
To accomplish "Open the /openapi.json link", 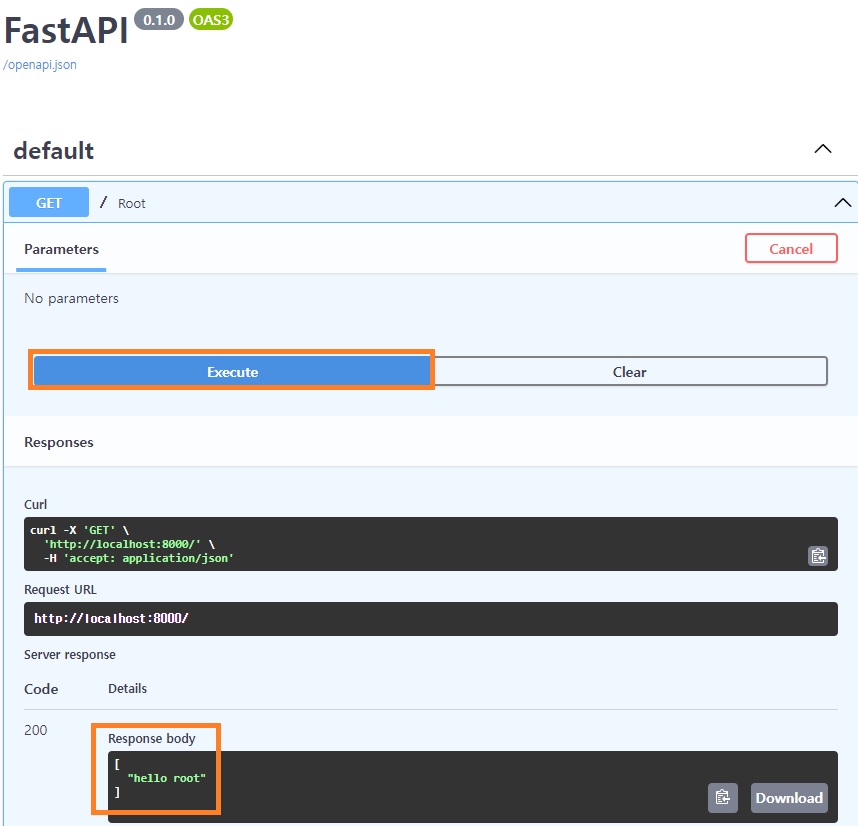I will [x=40, y=65].
